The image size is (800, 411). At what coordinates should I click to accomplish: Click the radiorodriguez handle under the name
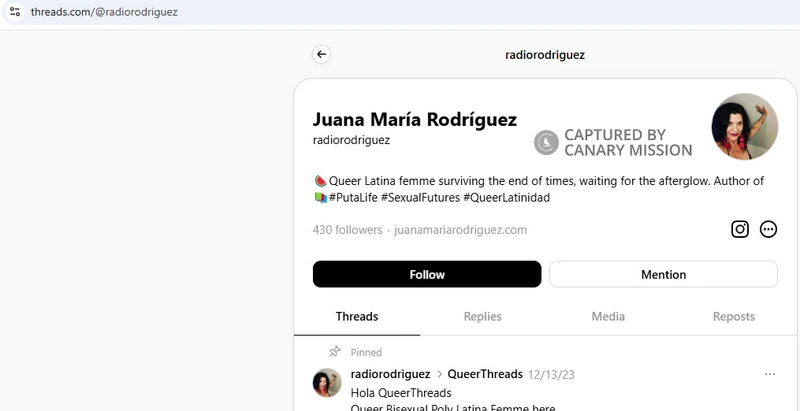pyautogui.click(x=351, y=140)
